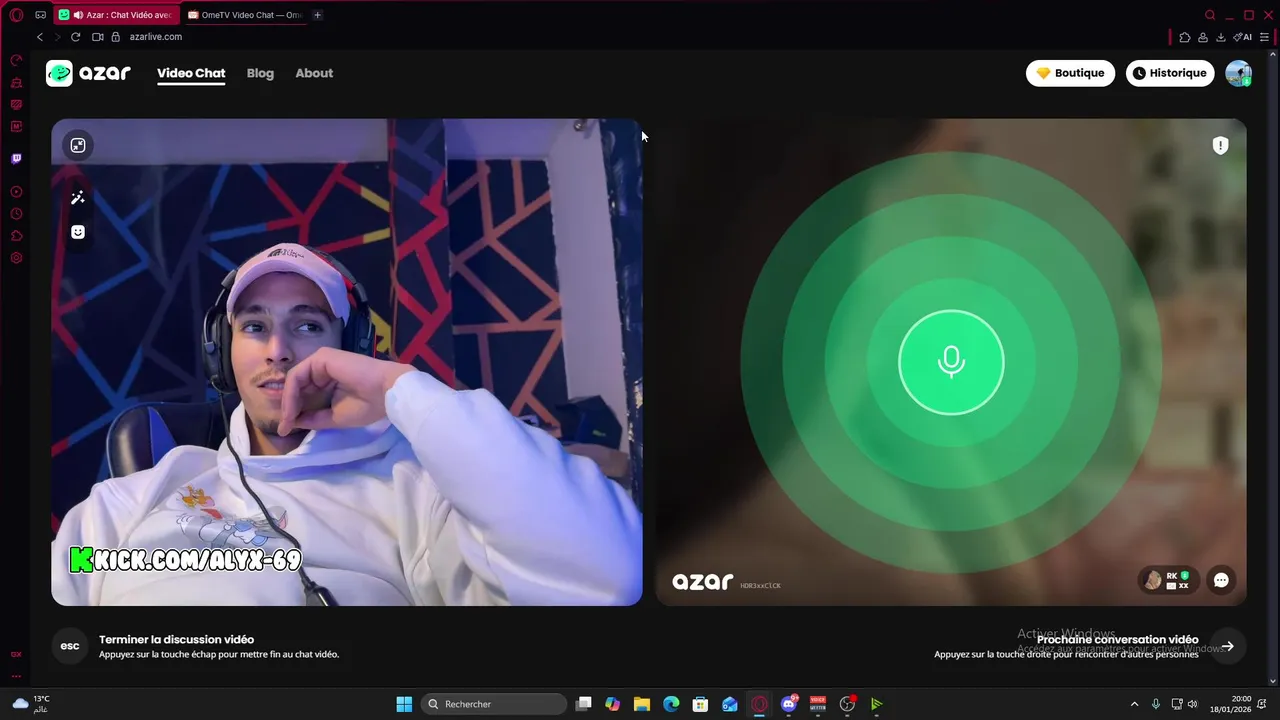Open Task View on the taskbar
Screen dimensions: 1280x720
584,704
